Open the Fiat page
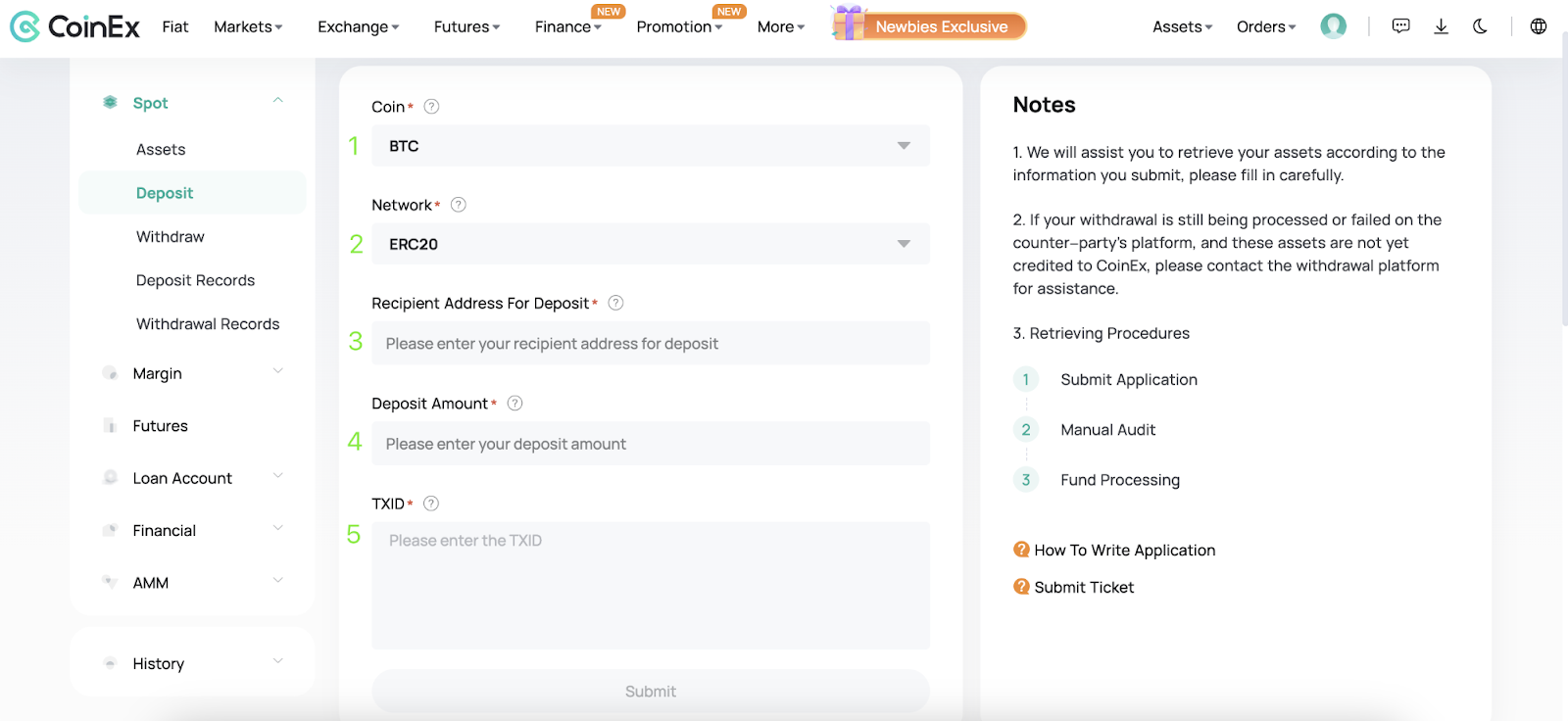 (x=175, y=26)
